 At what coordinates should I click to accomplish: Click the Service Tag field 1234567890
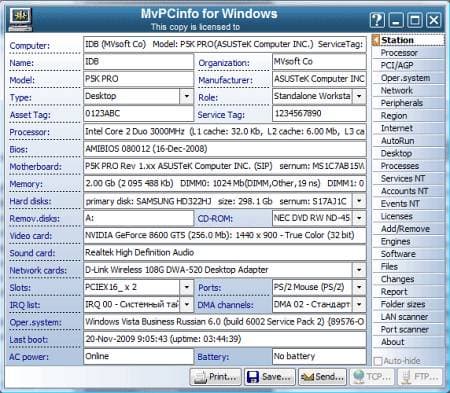[x=319, y=114]
